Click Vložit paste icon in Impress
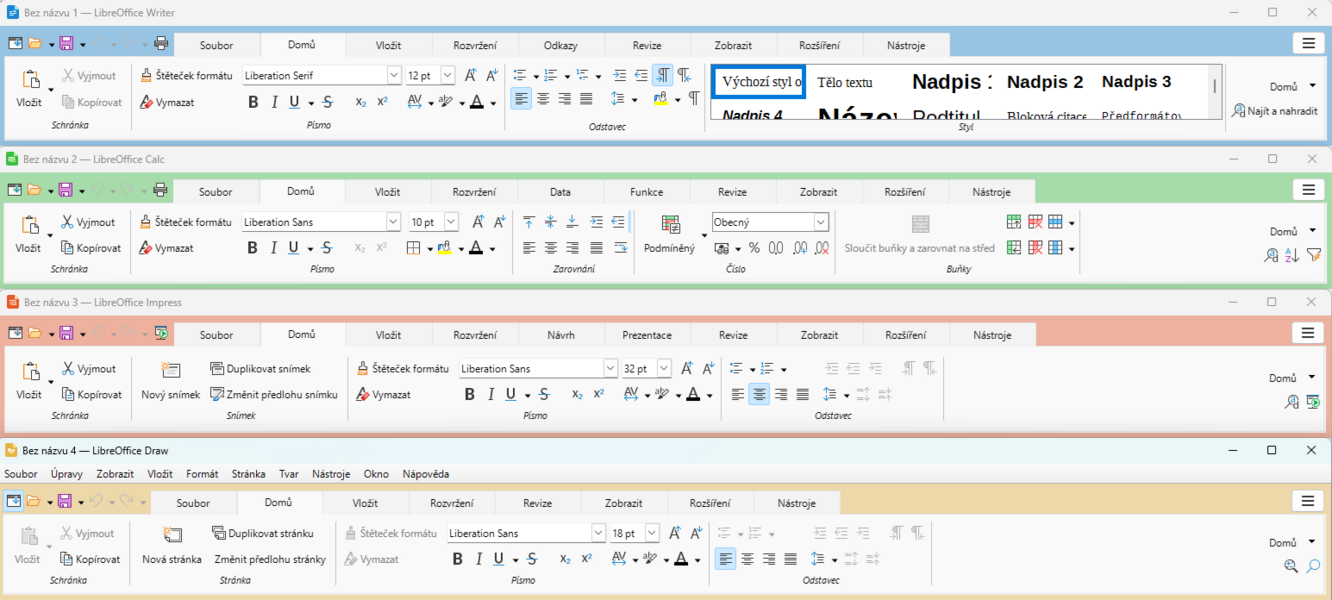Screen dimensions: 1332x600 [29, 372]
